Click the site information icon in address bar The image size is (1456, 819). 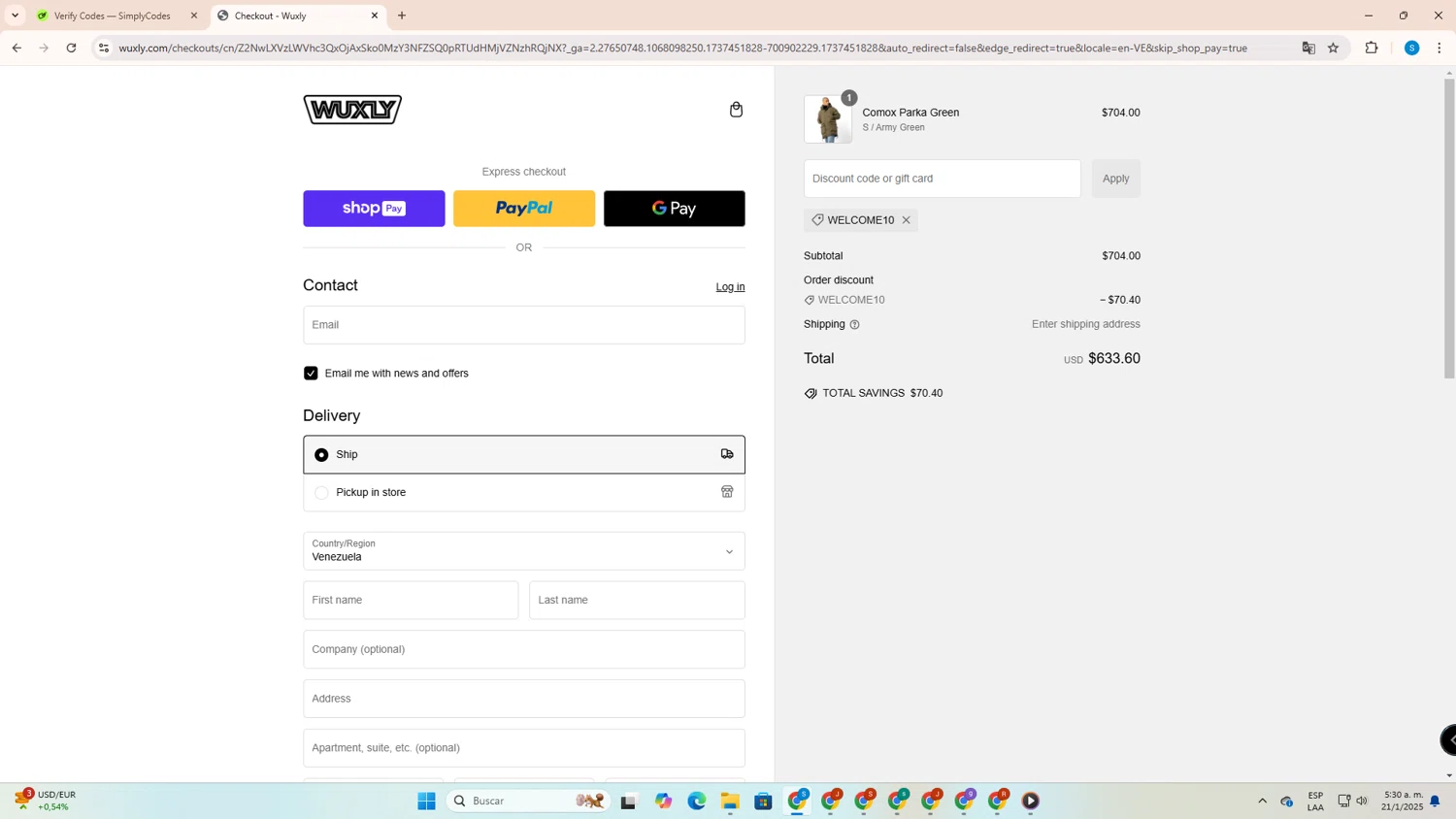[104, 48]
